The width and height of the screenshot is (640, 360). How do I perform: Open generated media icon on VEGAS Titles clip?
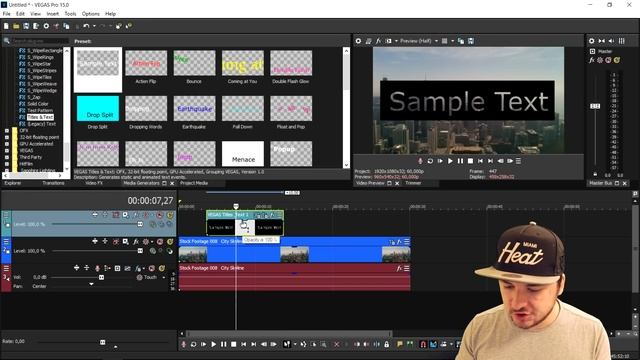tap(259, 215)
